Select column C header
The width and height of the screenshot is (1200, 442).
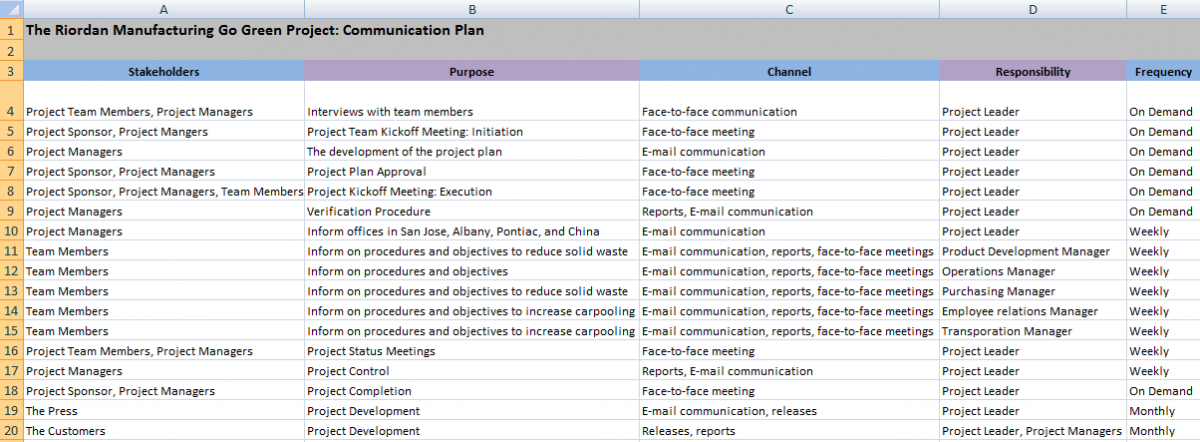[789, 9]
